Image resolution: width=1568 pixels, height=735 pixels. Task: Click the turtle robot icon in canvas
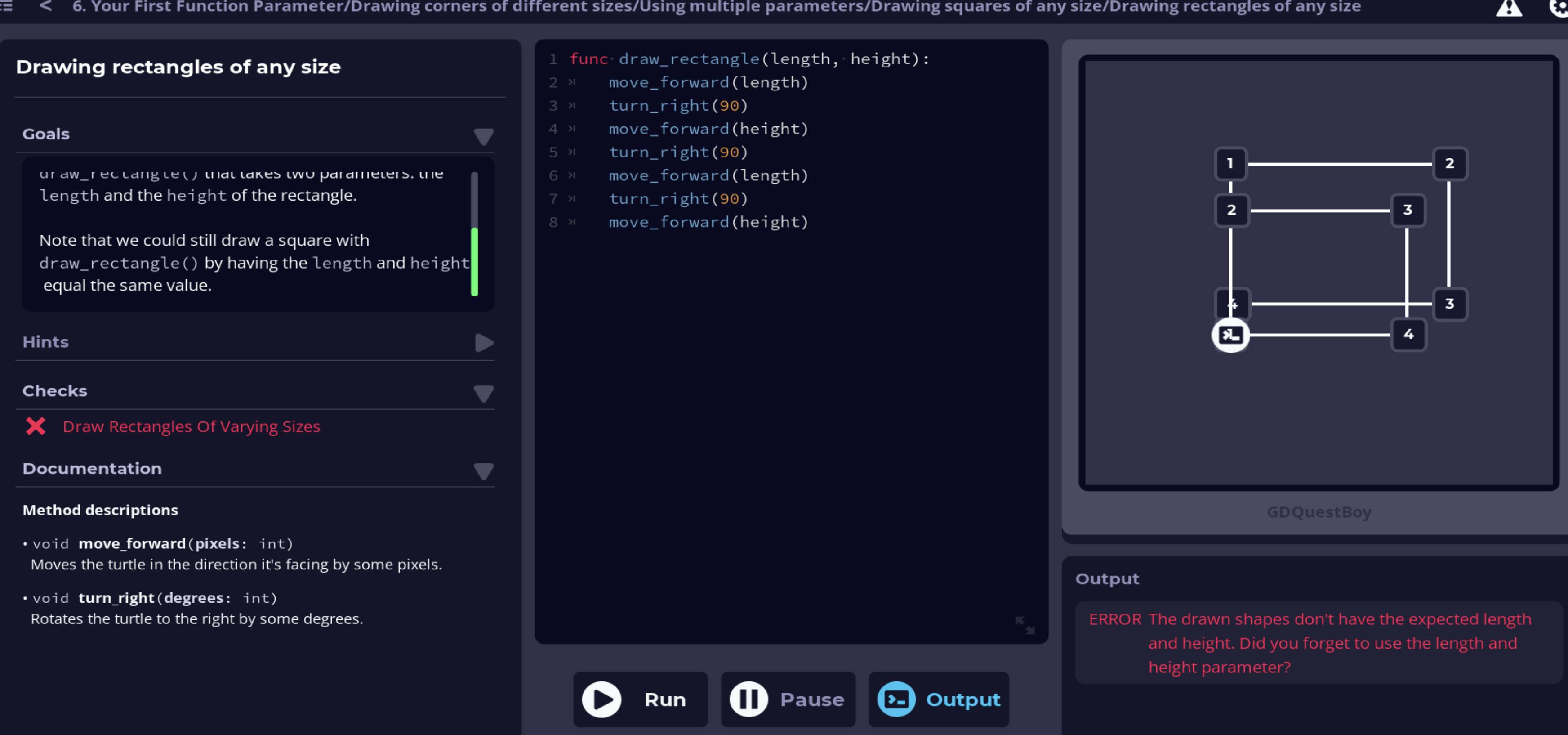pyautogui.click(x=1230, y=334)
